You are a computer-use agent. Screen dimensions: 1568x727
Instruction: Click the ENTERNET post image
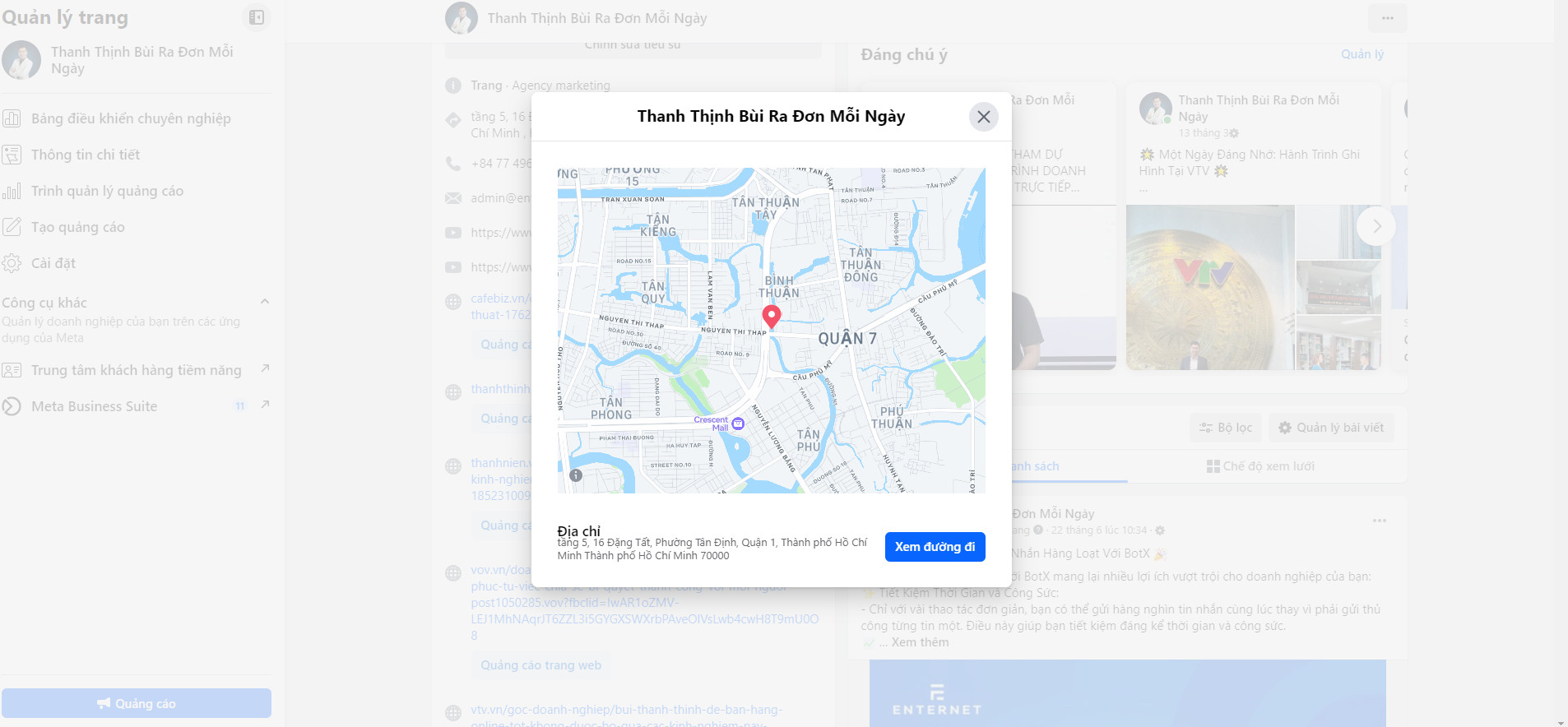1128,693
